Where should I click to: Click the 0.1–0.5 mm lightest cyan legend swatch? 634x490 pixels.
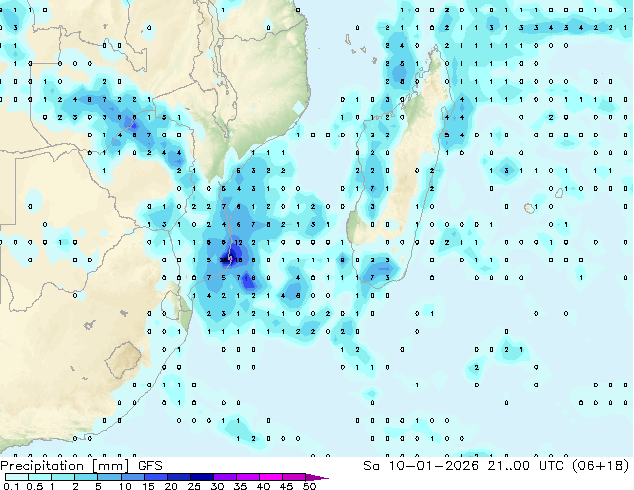point(17,477)
